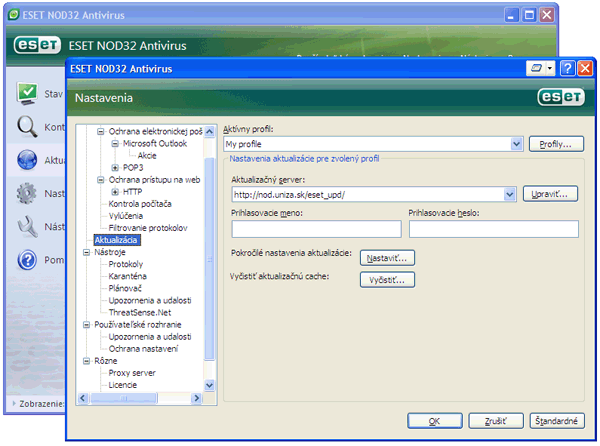
Task: Click the question mark help icon in main window
Action: (27, 260)
